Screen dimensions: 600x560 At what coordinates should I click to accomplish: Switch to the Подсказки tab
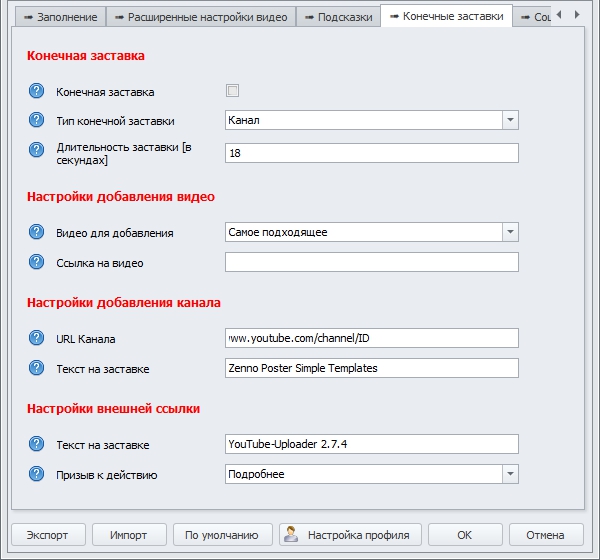[x=338, y=17]
